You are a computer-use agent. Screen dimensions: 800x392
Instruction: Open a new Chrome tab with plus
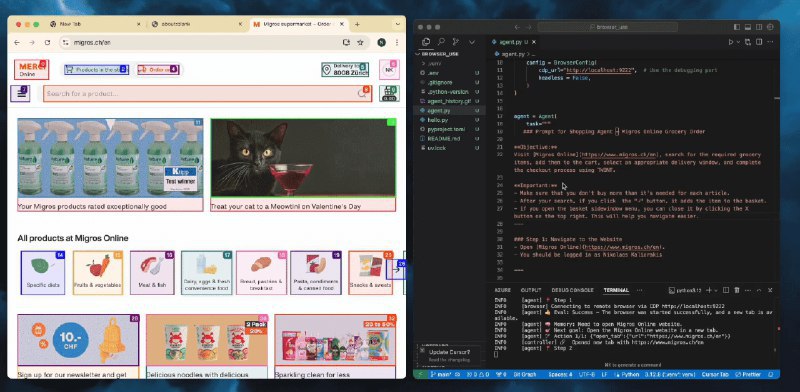[x=357, y=24]
